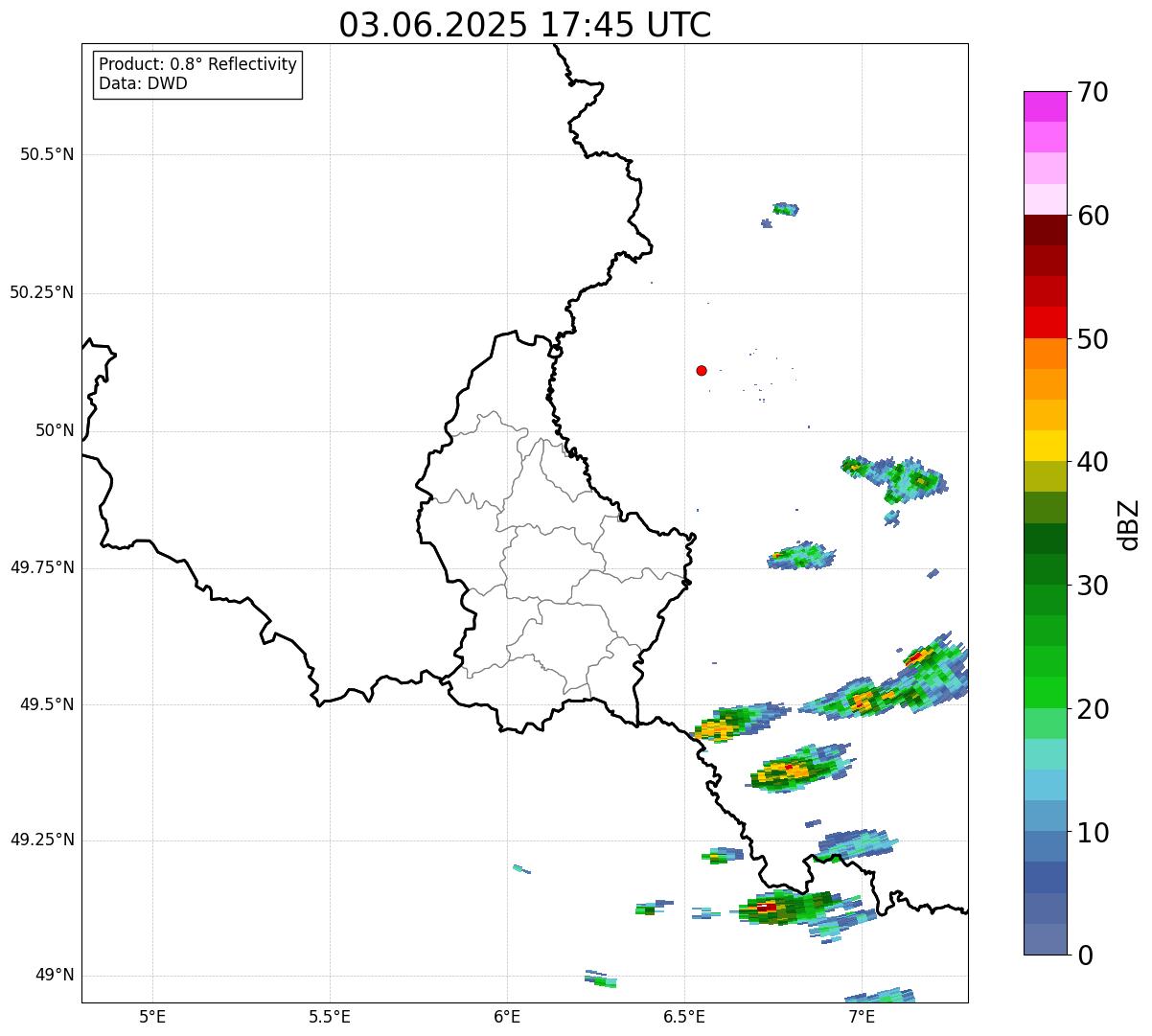The height and width of the screenshot is (1036, 1152).
Task: Click the colorbar '30' tick label
Action: tap(1093, 586)
